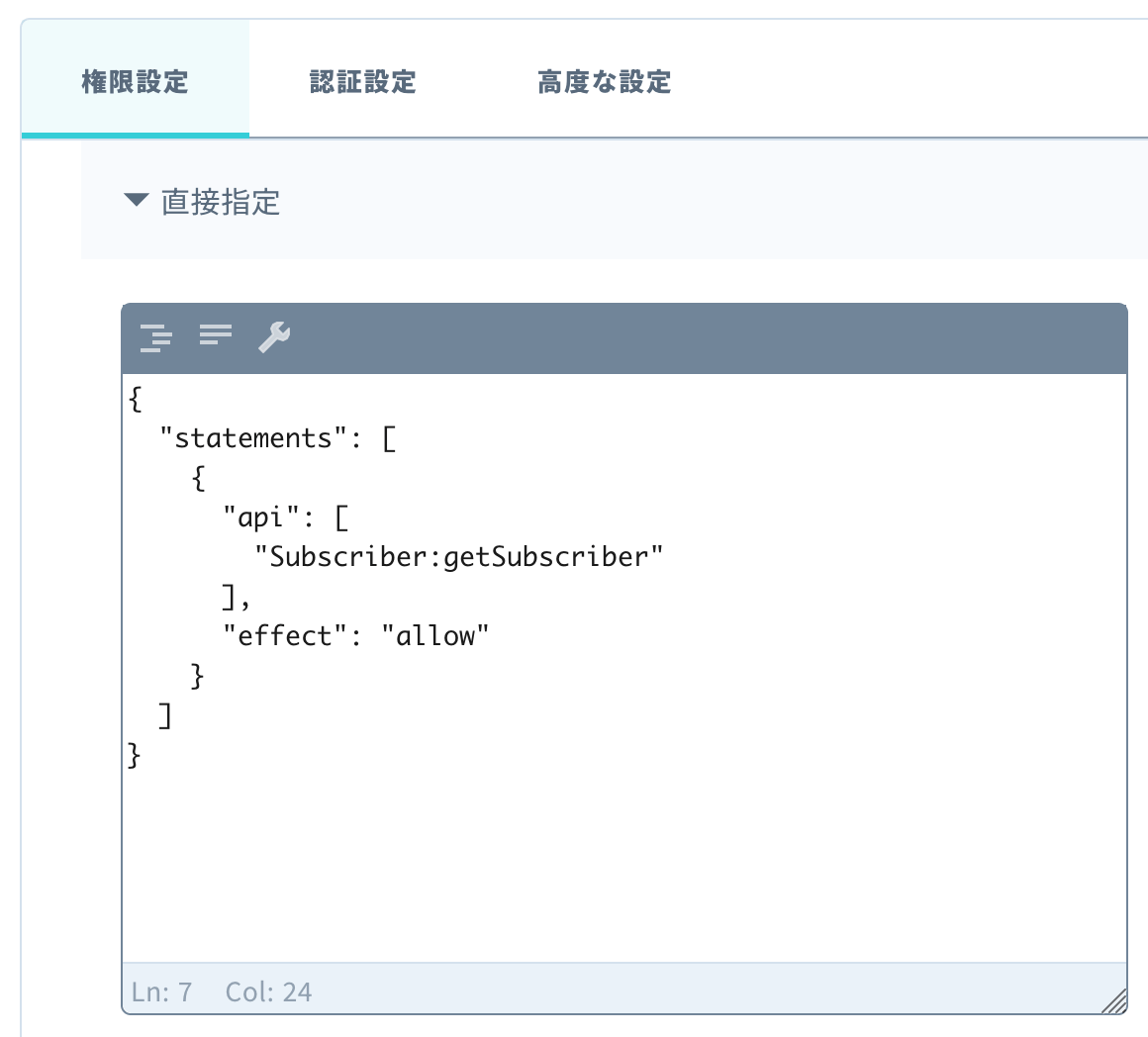
Task: Click the JSON pretty-format icon in editor toolbar
Action: click(156, 336)
